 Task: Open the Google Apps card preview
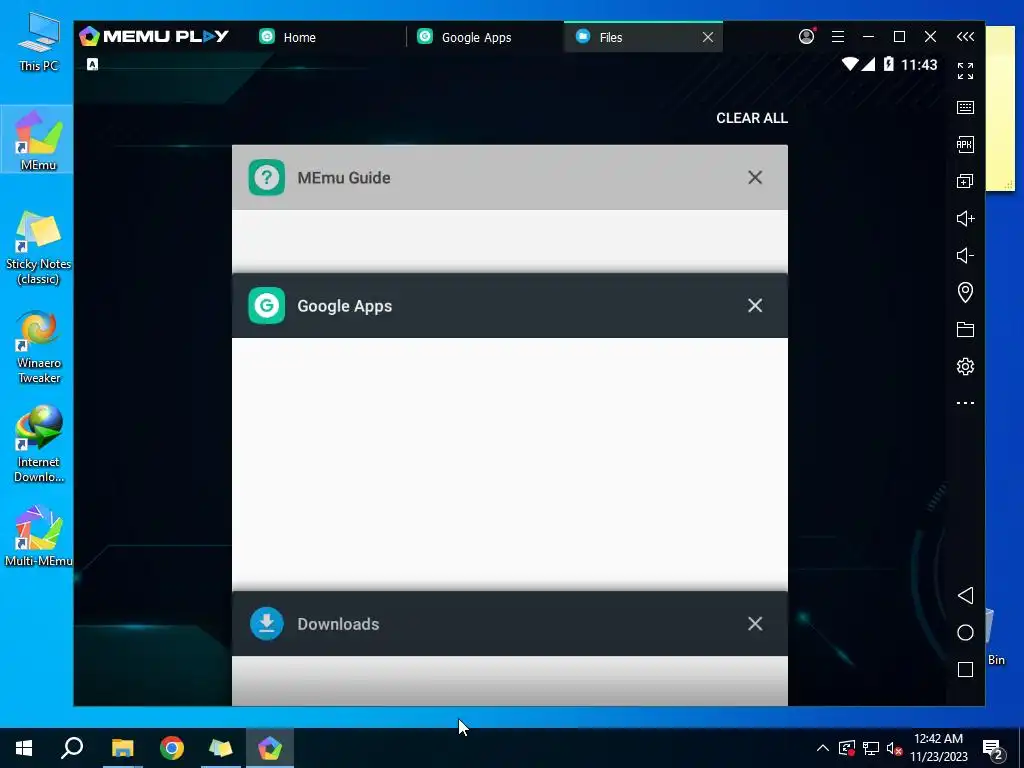(509, 464)
